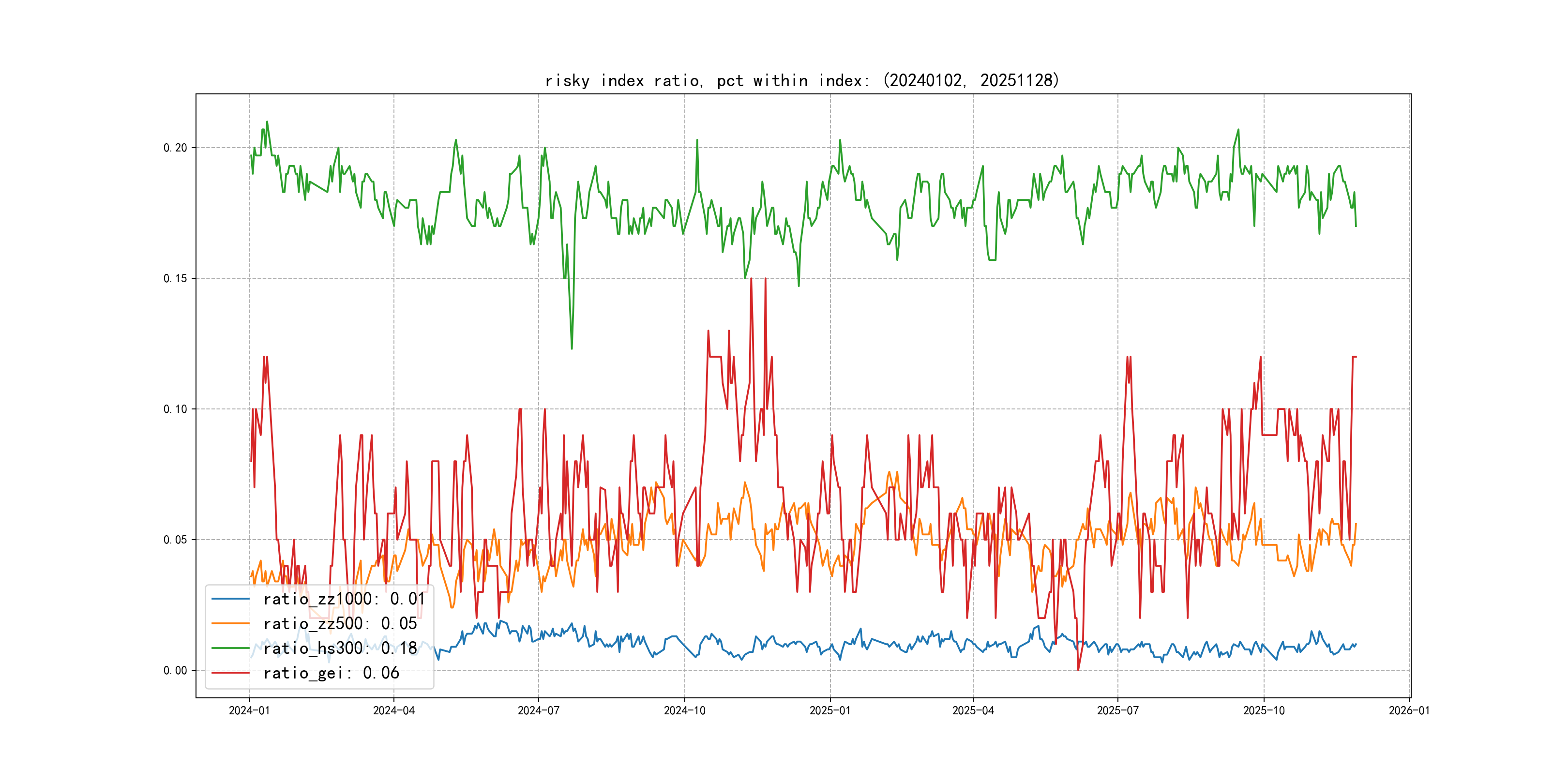Click the 0.00 y-axis tick label
The width and height of the screenshot is (1568, 784).
(175, 671)
